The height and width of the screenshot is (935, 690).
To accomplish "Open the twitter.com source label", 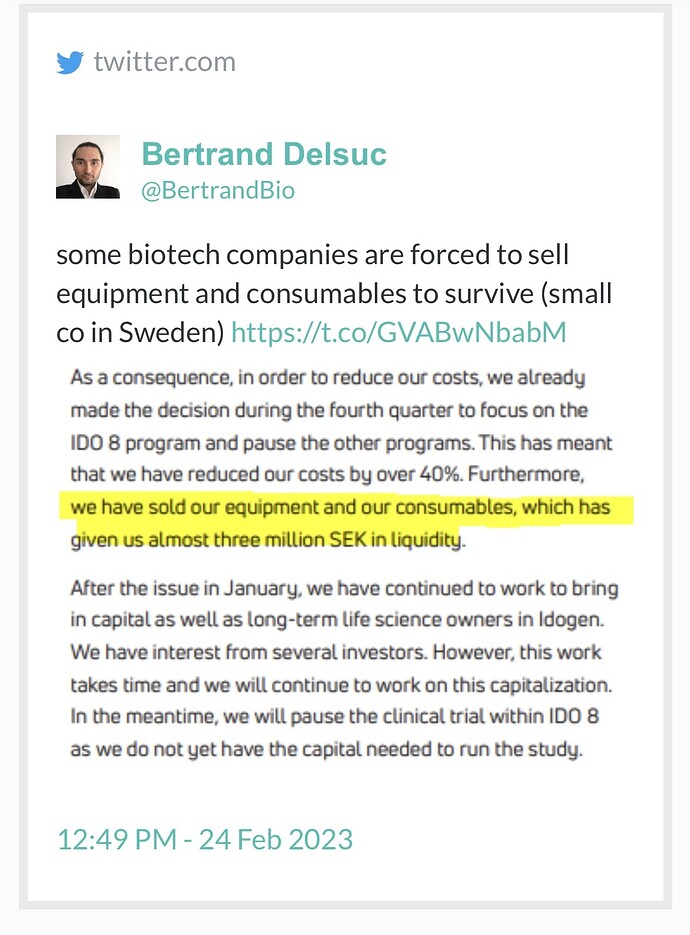I will click(x=165, y=61).
